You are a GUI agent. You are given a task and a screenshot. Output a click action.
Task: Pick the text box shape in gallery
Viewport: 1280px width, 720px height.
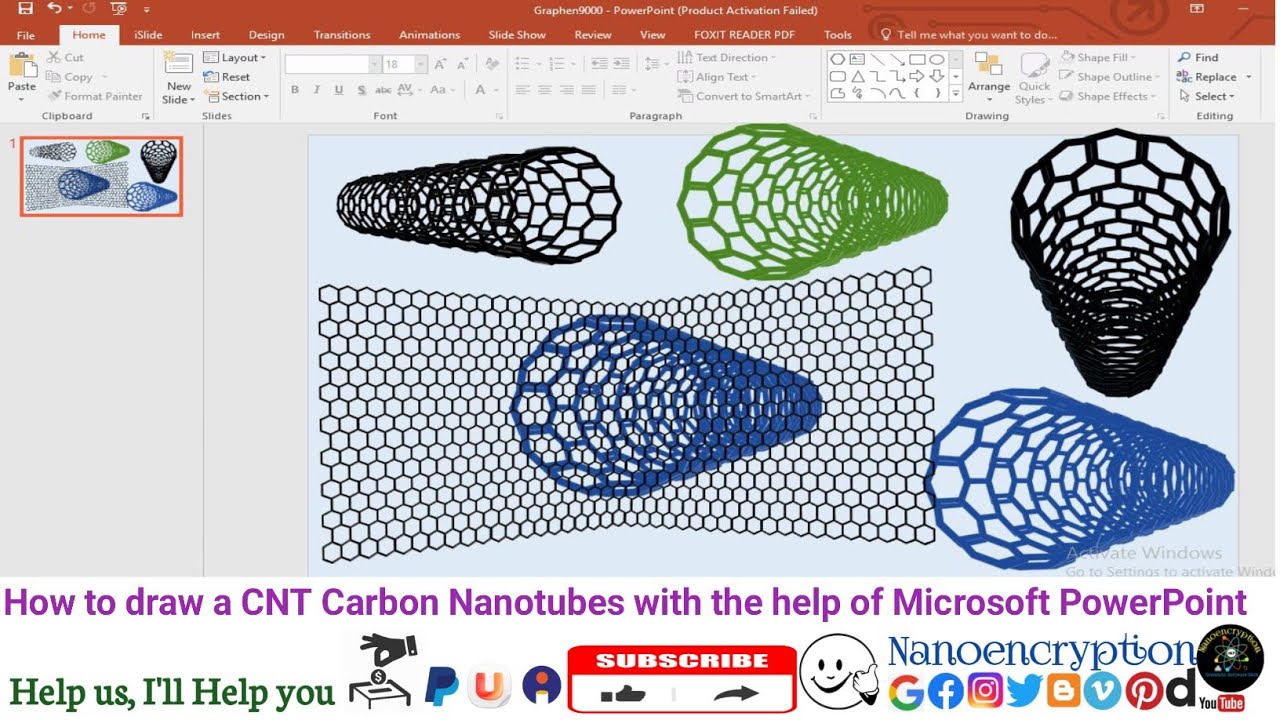pos(857,59)
